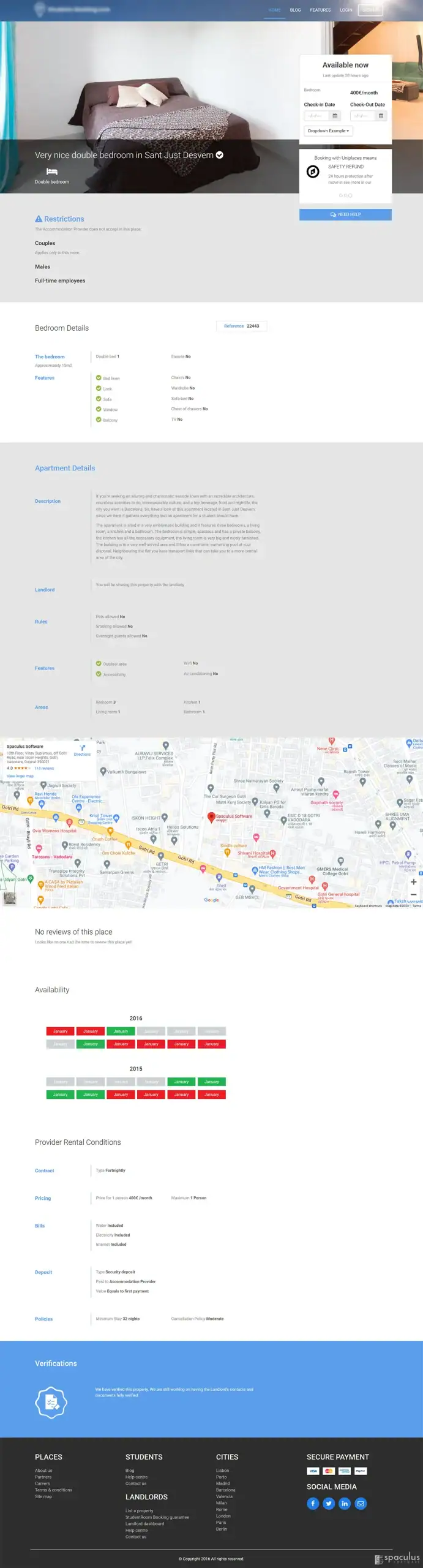Open the Check-Out Date calendar icon
Viewport: 423px width, 1568px height.
pos(381,116)
